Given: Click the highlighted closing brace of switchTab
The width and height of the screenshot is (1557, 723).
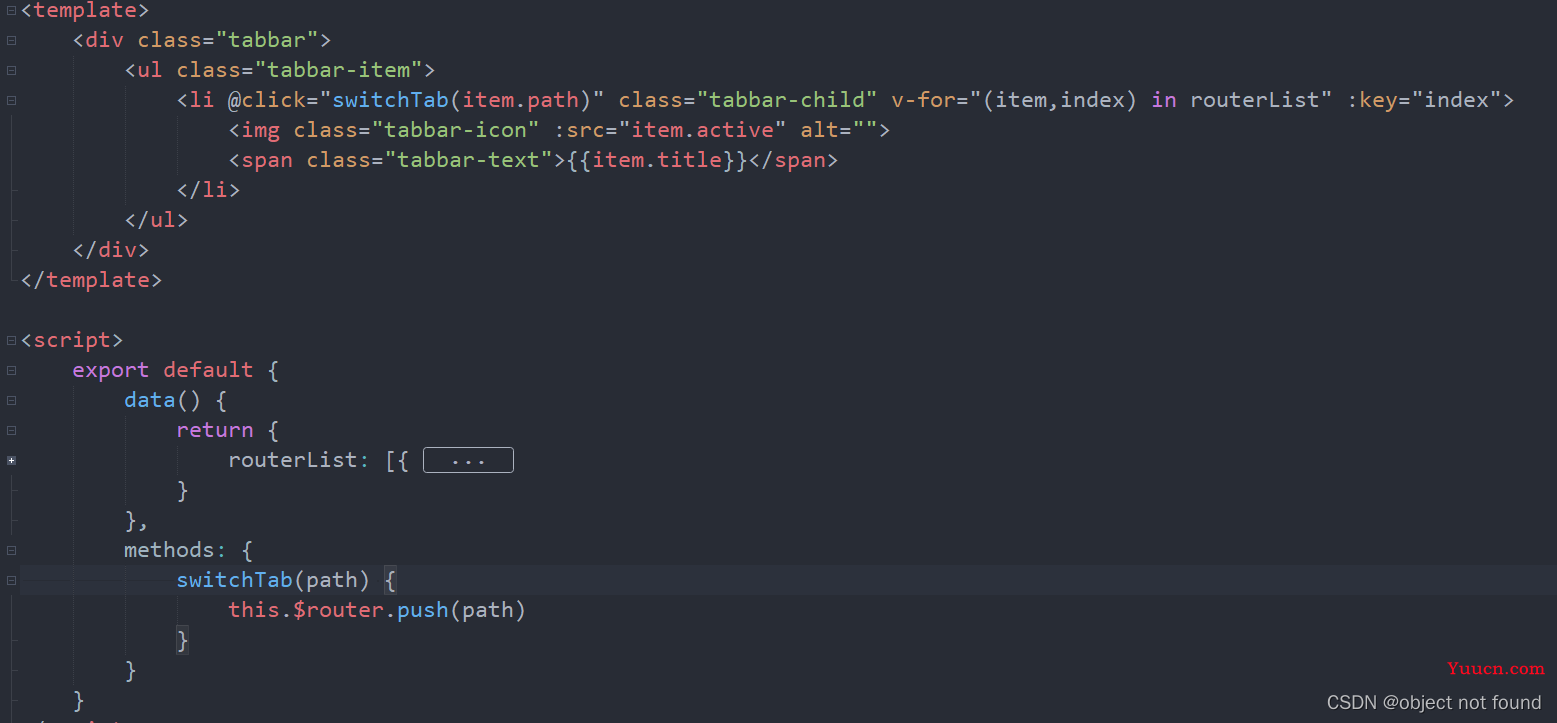Looking at the screenshot, I should coord(182,640).
